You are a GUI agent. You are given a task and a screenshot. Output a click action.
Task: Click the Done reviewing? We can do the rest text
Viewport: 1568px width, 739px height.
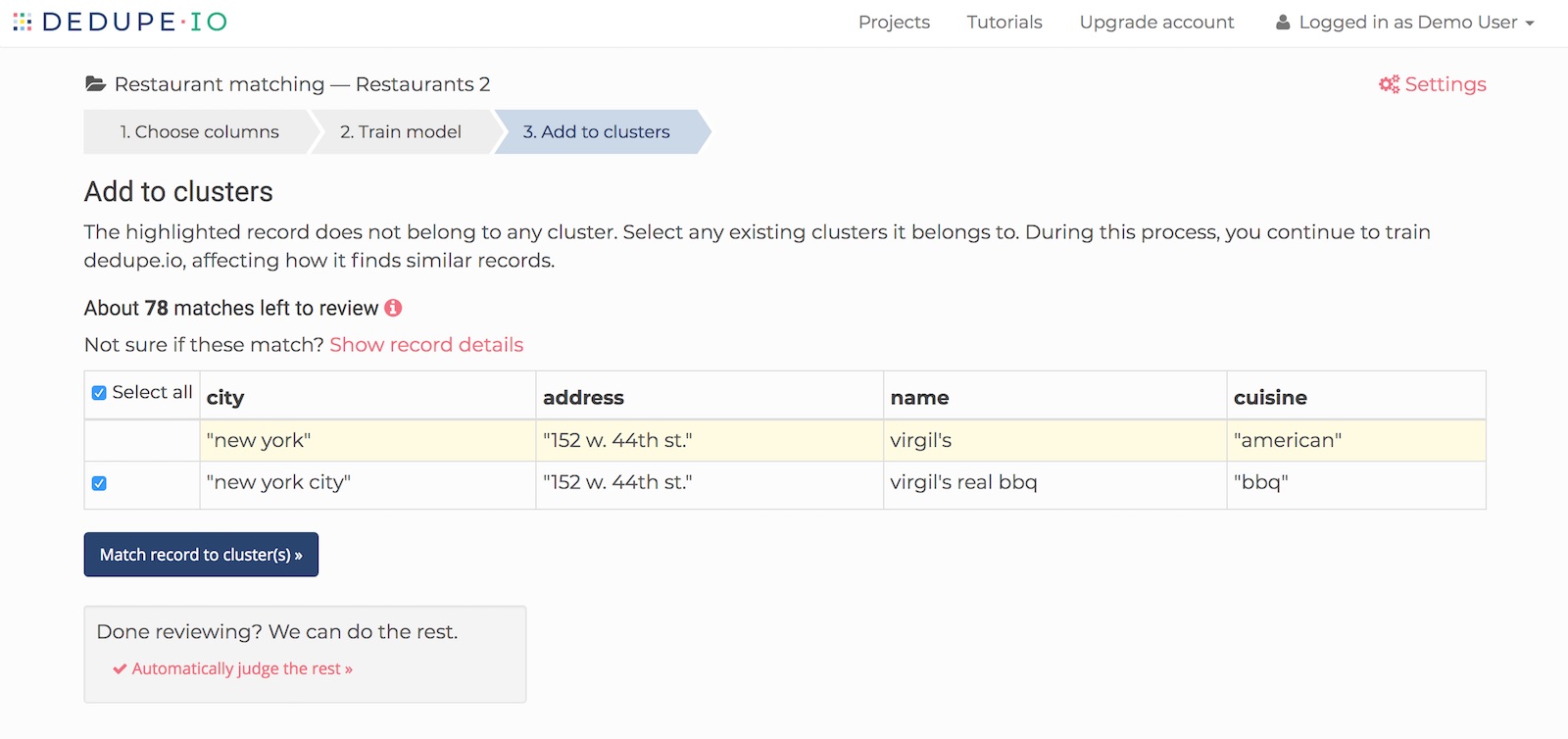coord(277,631)
